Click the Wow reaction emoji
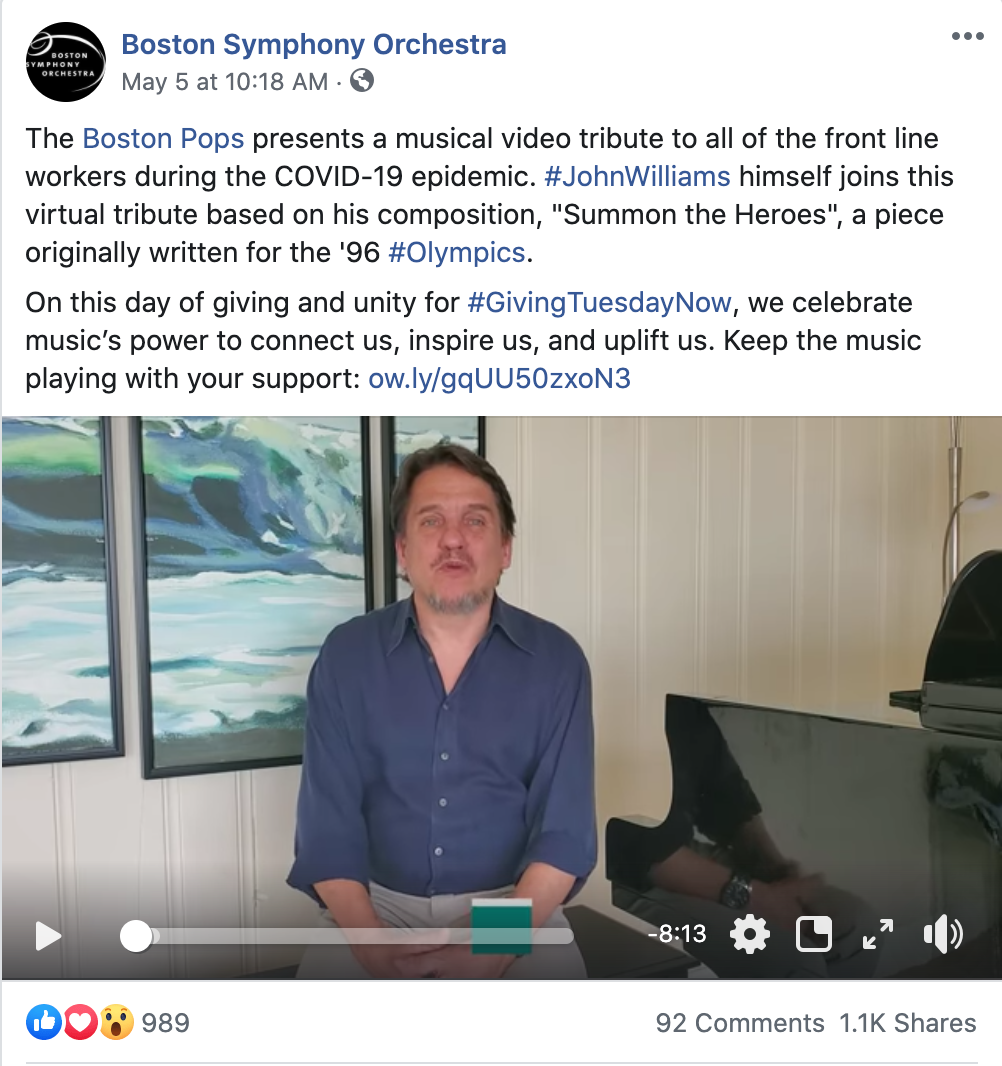Screen dimensions: 1002x1066 point(117,1022)
